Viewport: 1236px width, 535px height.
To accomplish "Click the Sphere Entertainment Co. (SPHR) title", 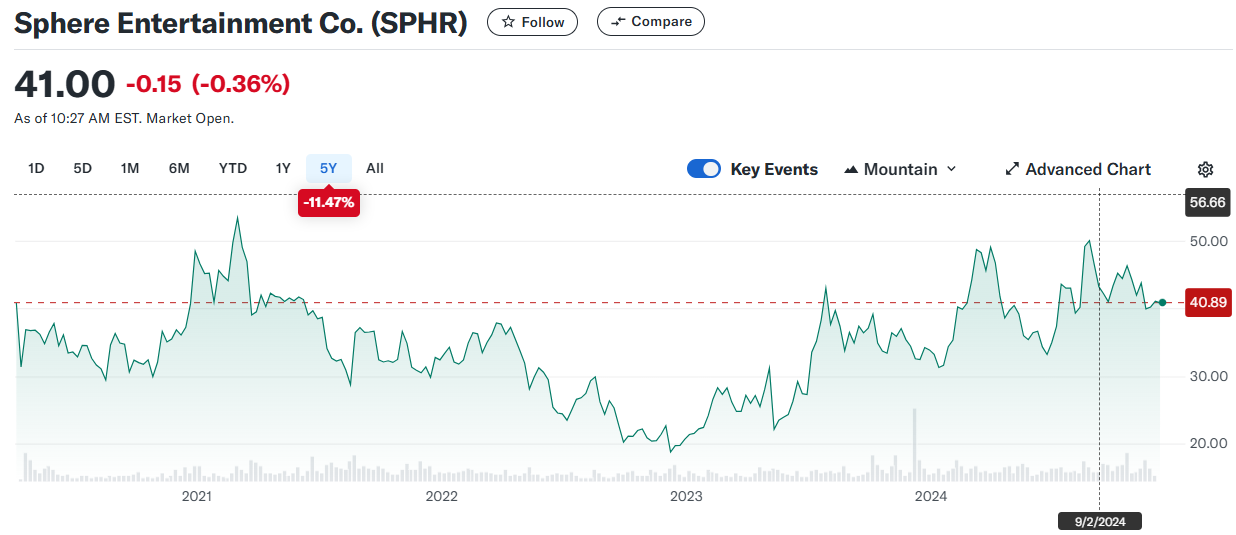I will pyautogui.click(x=241, y=23).
